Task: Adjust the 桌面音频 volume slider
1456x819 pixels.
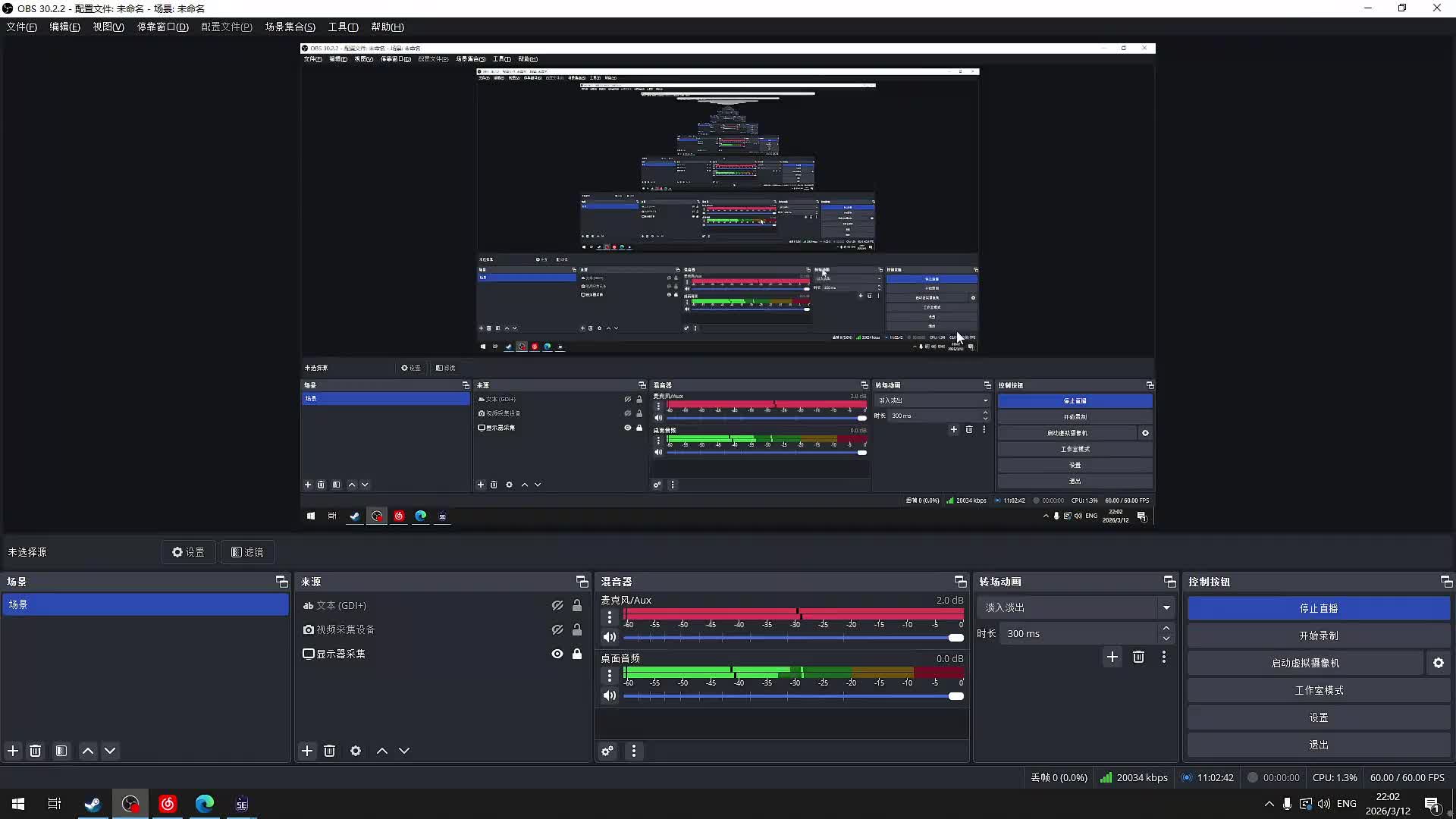Action: point(955,696)
